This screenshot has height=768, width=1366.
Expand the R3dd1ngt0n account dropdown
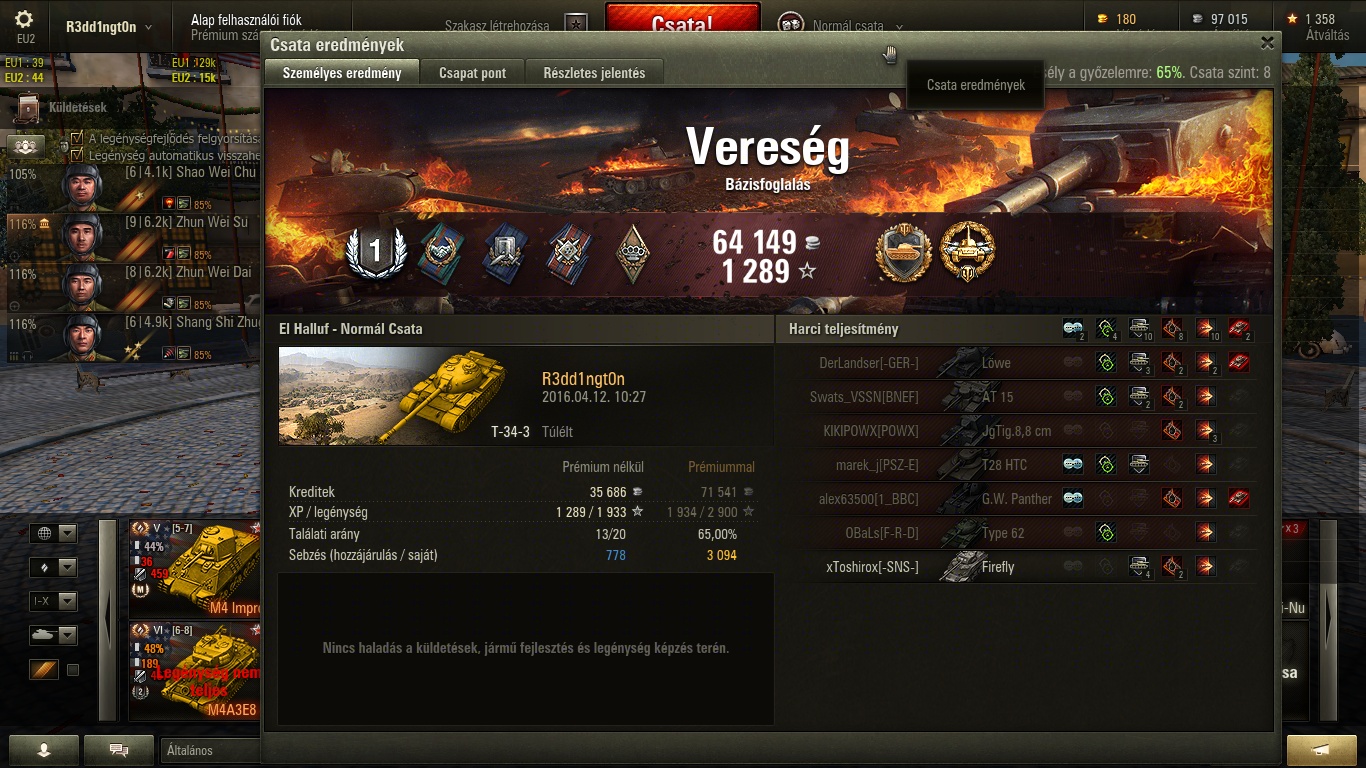109,27
